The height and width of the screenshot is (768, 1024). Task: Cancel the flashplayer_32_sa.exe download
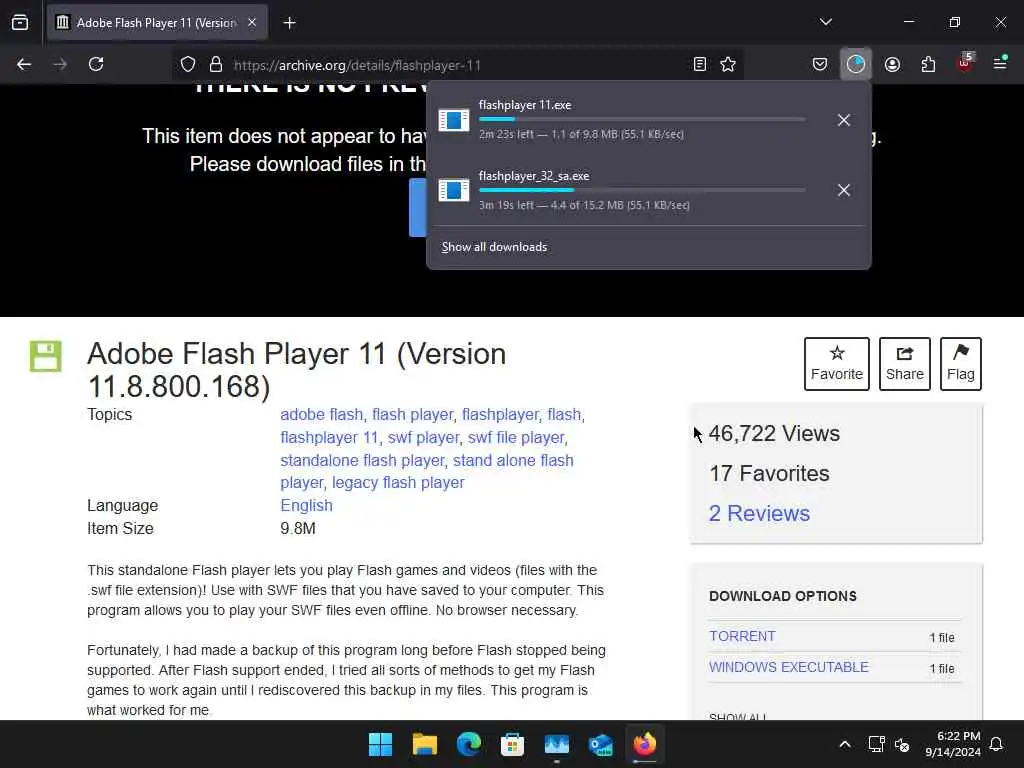pyautogui.click(x=844, y=190)
